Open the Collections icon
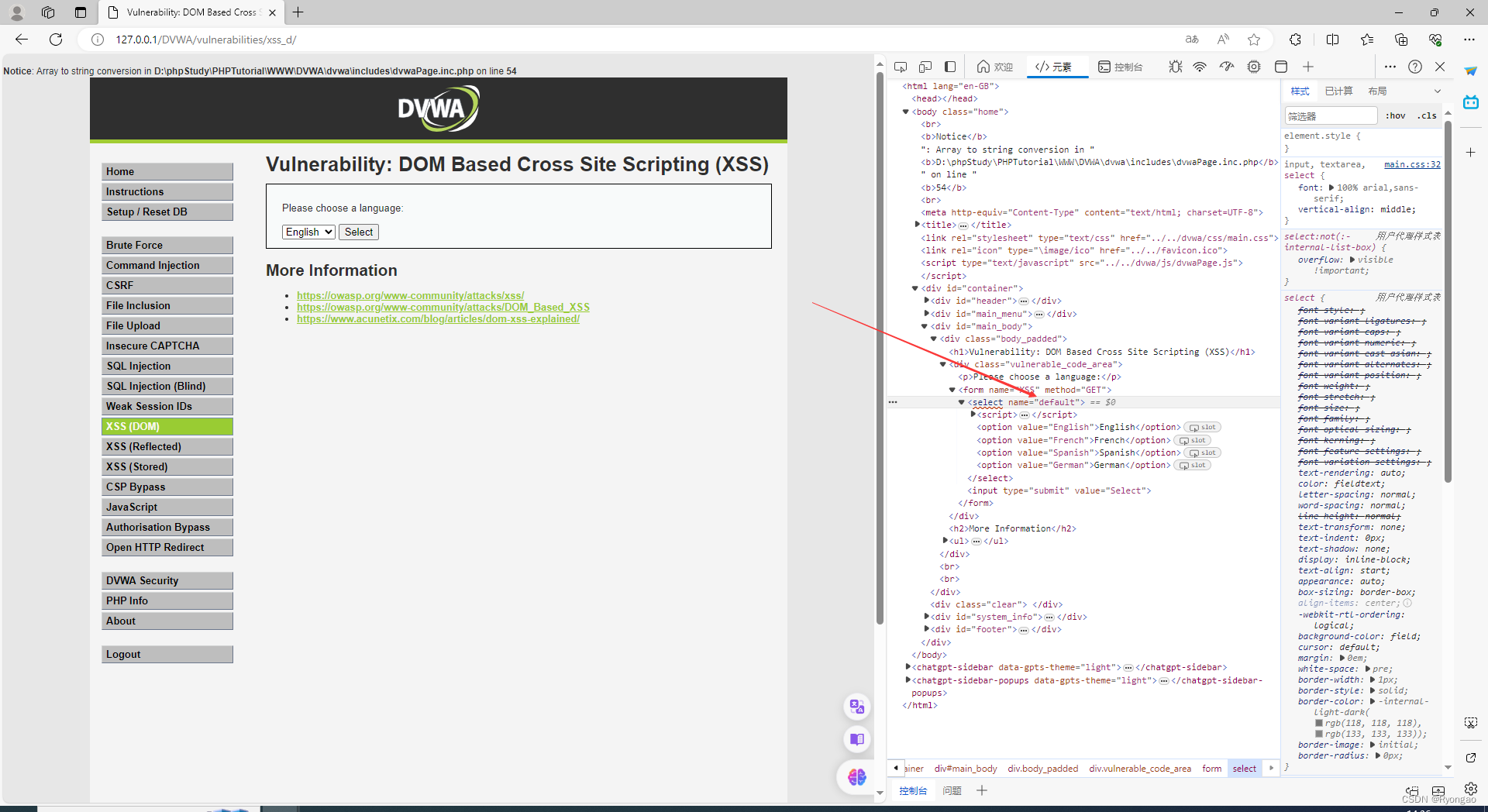 1401,40
